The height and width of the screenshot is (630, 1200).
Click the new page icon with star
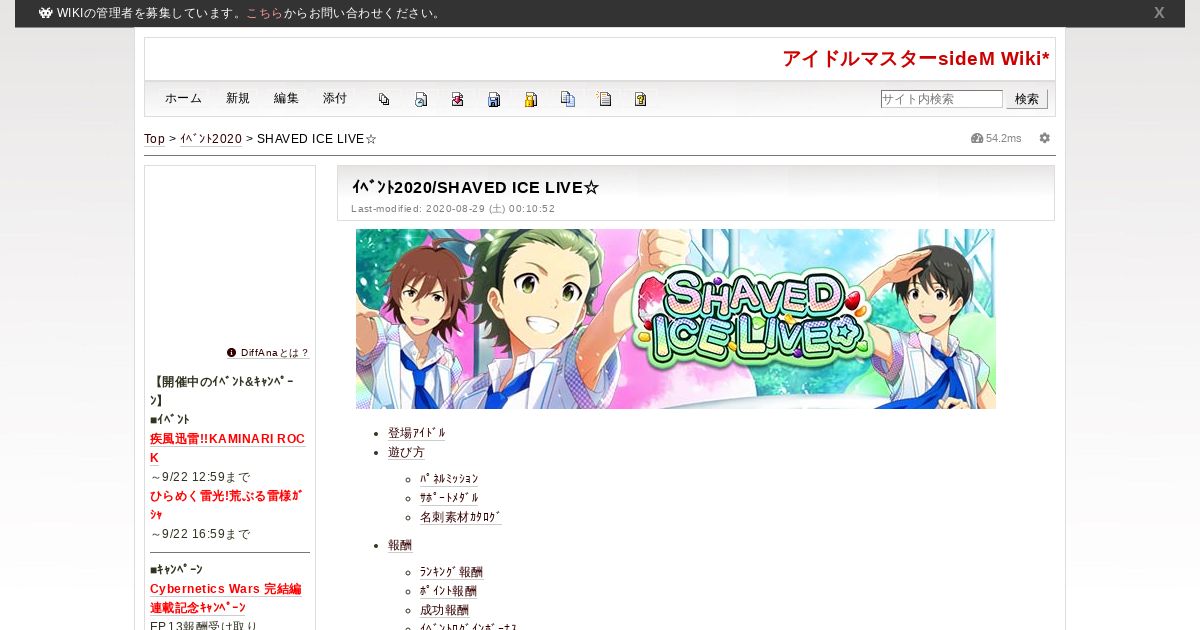(604, 99)
